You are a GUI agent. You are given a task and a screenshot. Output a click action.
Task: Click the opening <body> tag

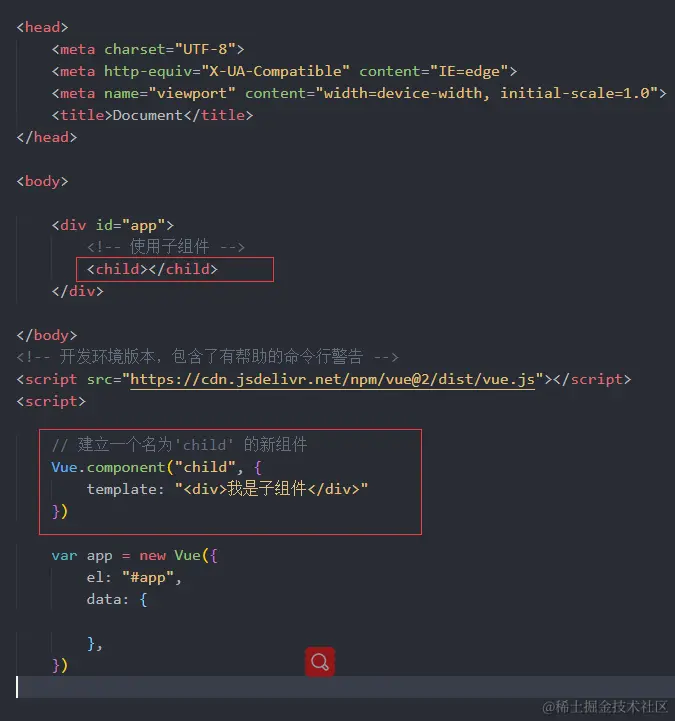tap(42, 181)
